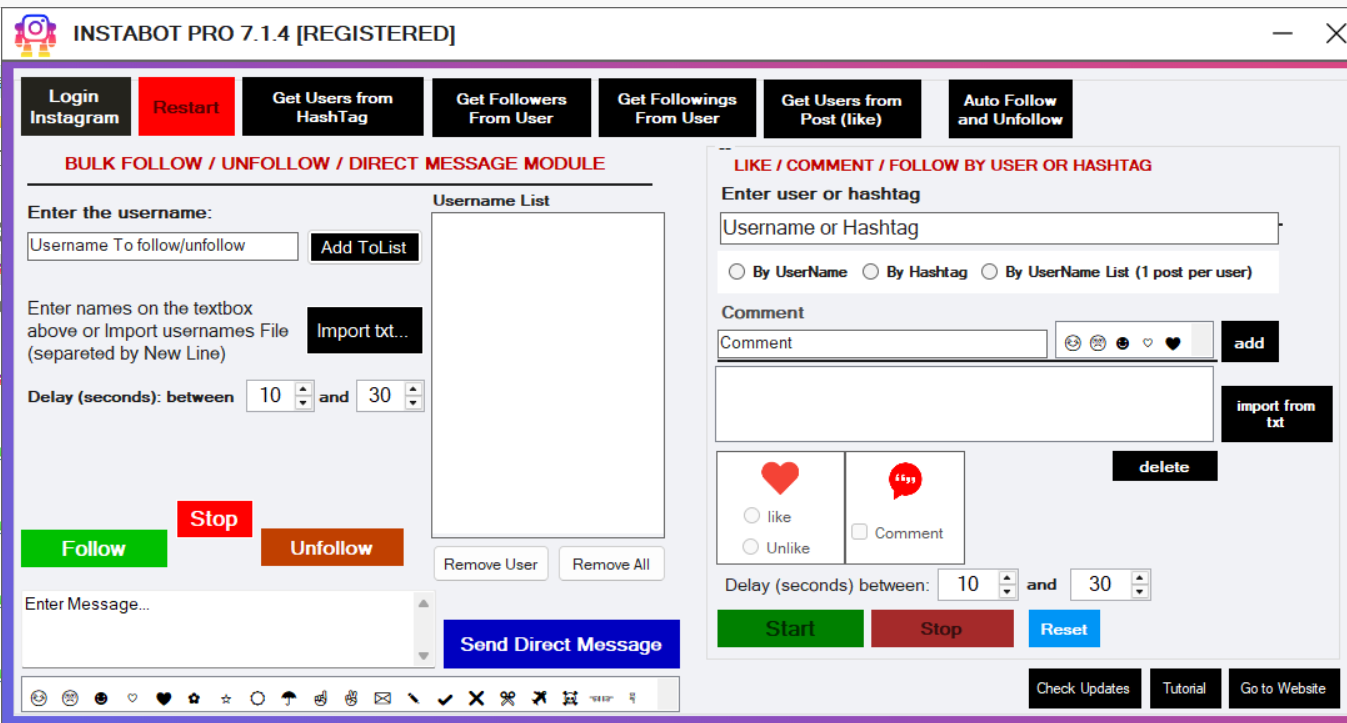Viewport: 1347px width, 723px height.
Task: Click the Import txt... button
Action: (x=364, y=331)
